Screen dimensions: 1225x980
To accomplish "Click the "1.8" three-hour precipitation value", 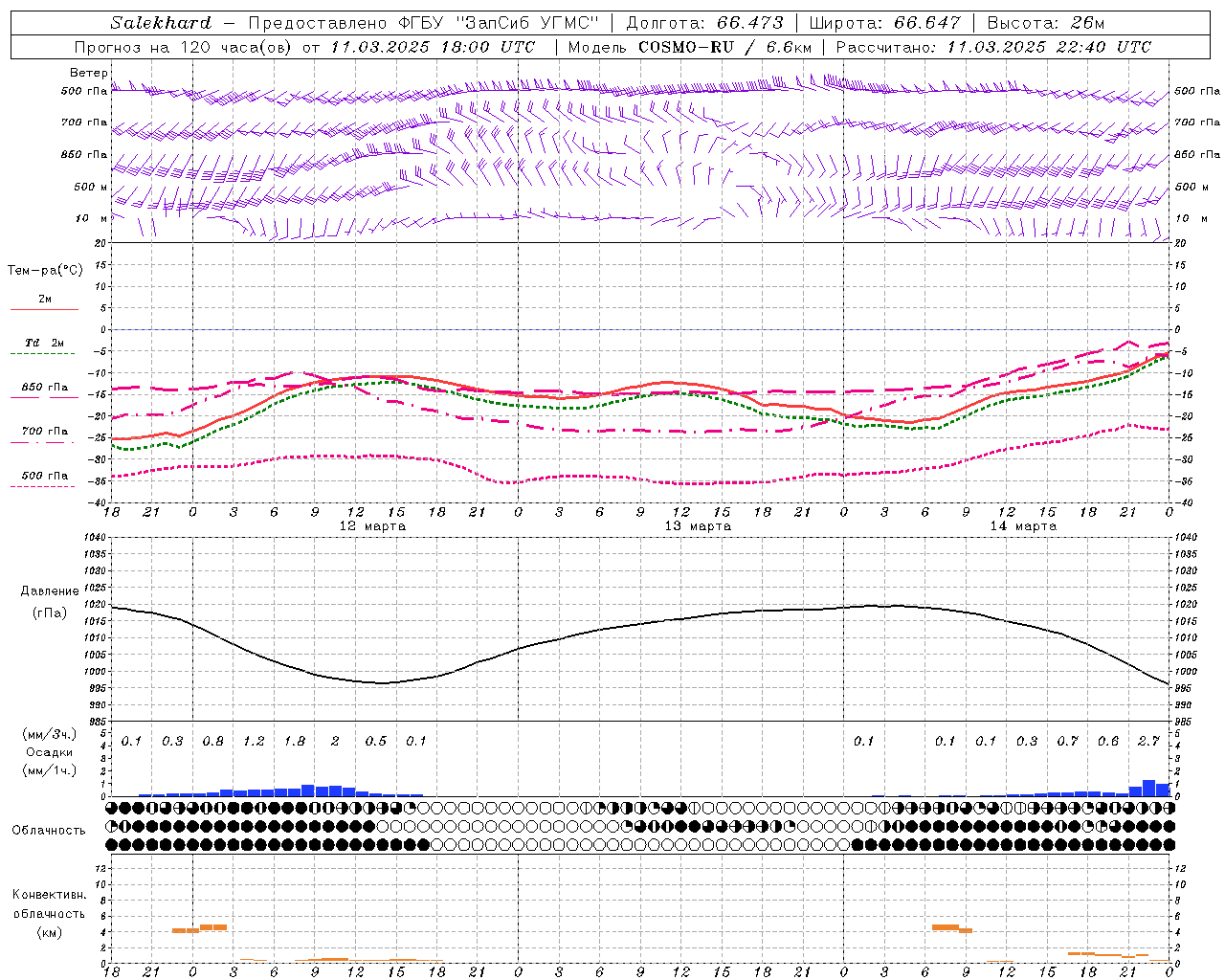I will pos(295,741).
